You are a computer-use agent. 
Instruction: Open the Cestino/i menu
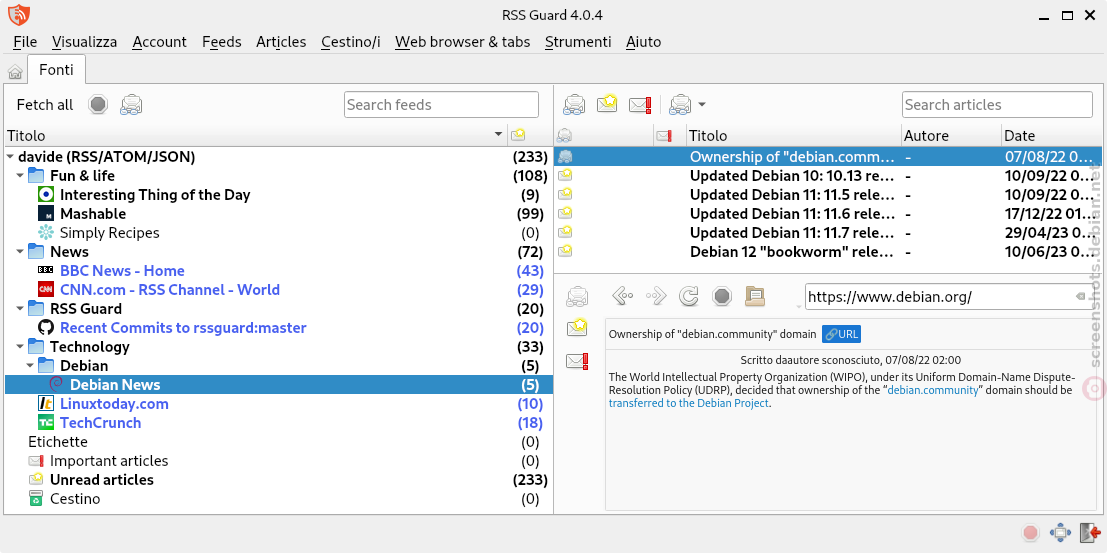(x=350, y=42)
